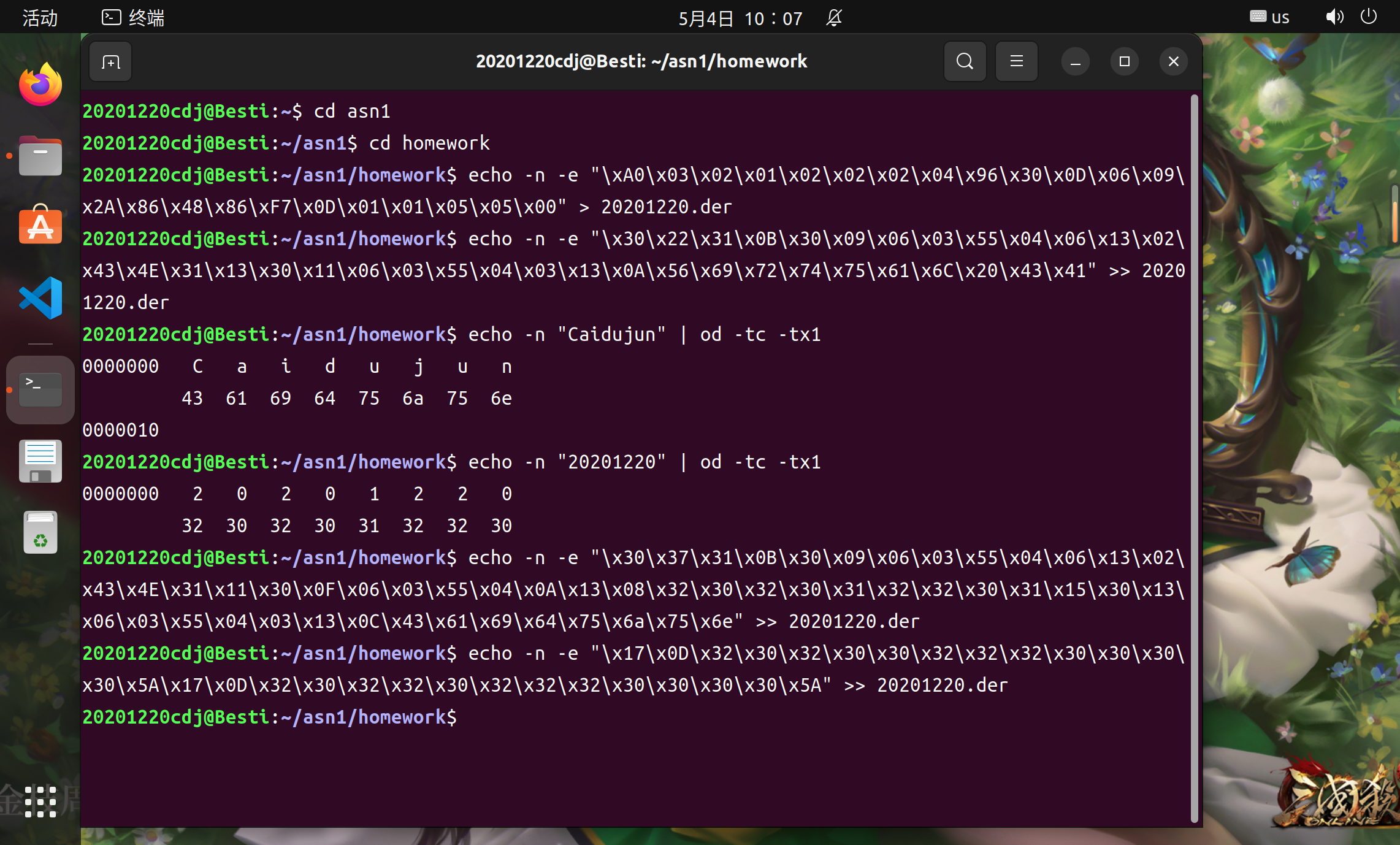
Task: Open the Trash dock icon
Action: click(x=40, y=532)
